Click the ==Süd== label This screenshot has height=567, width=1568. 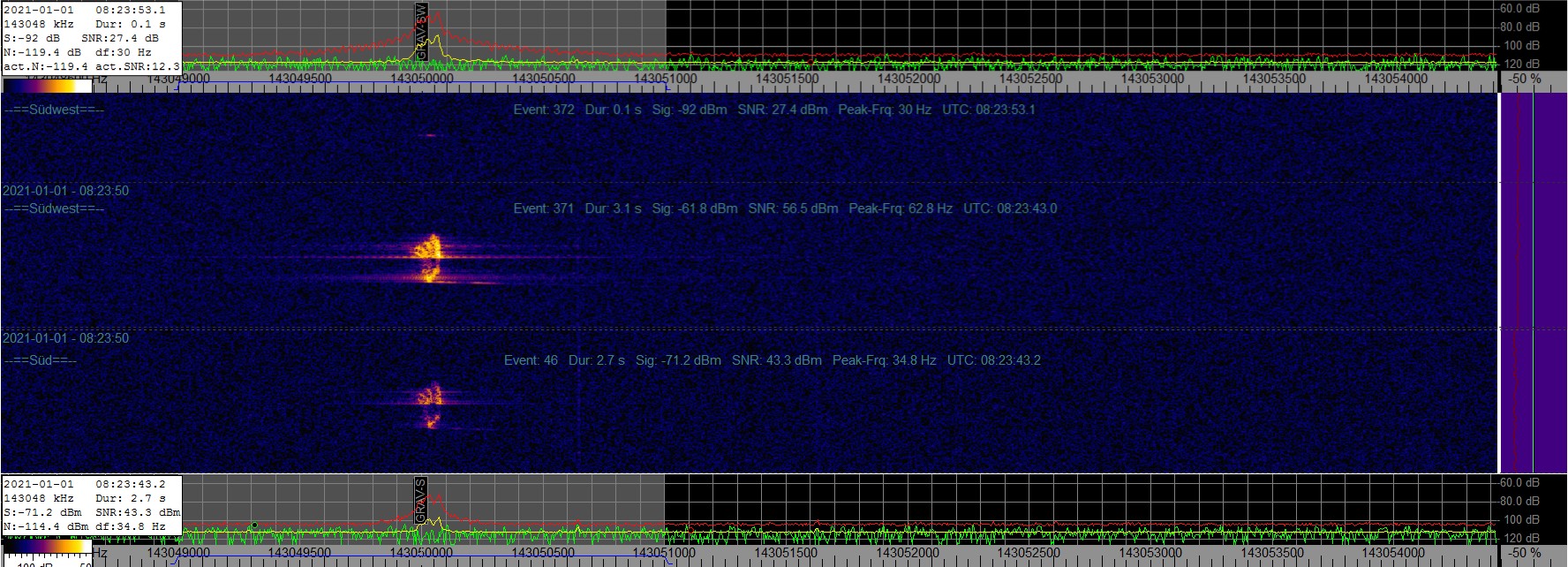coord(41,360)
